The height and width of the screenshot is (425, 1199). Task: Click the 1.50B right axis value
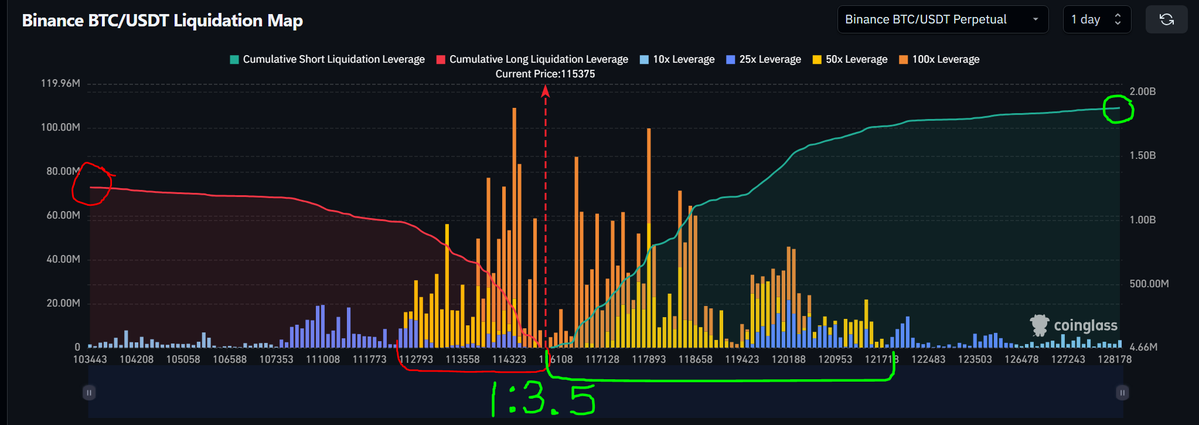[1142, 156]
